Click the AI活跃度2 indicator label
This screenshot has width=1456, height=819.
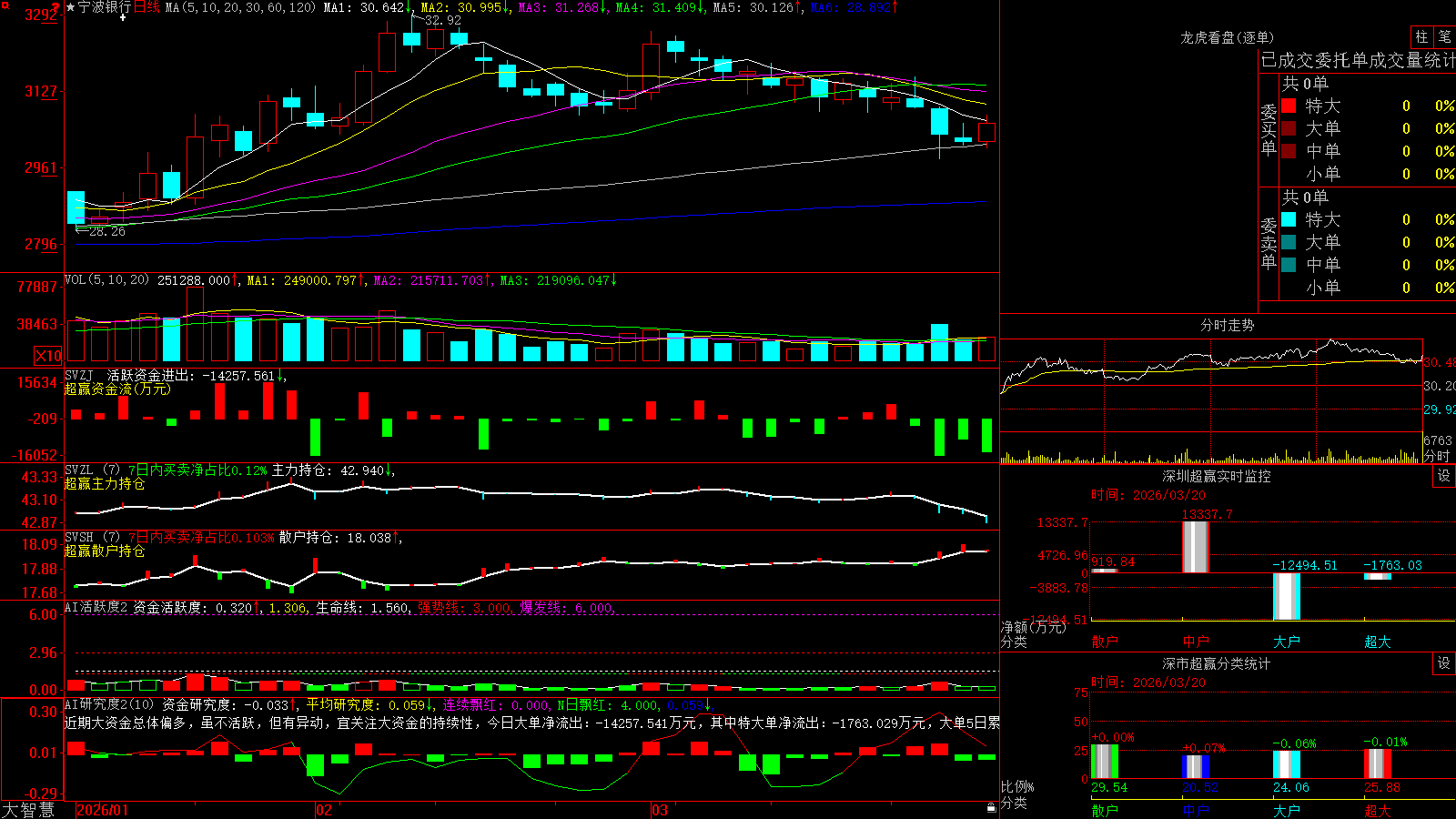pyautogui.click(x=96, y=607)
